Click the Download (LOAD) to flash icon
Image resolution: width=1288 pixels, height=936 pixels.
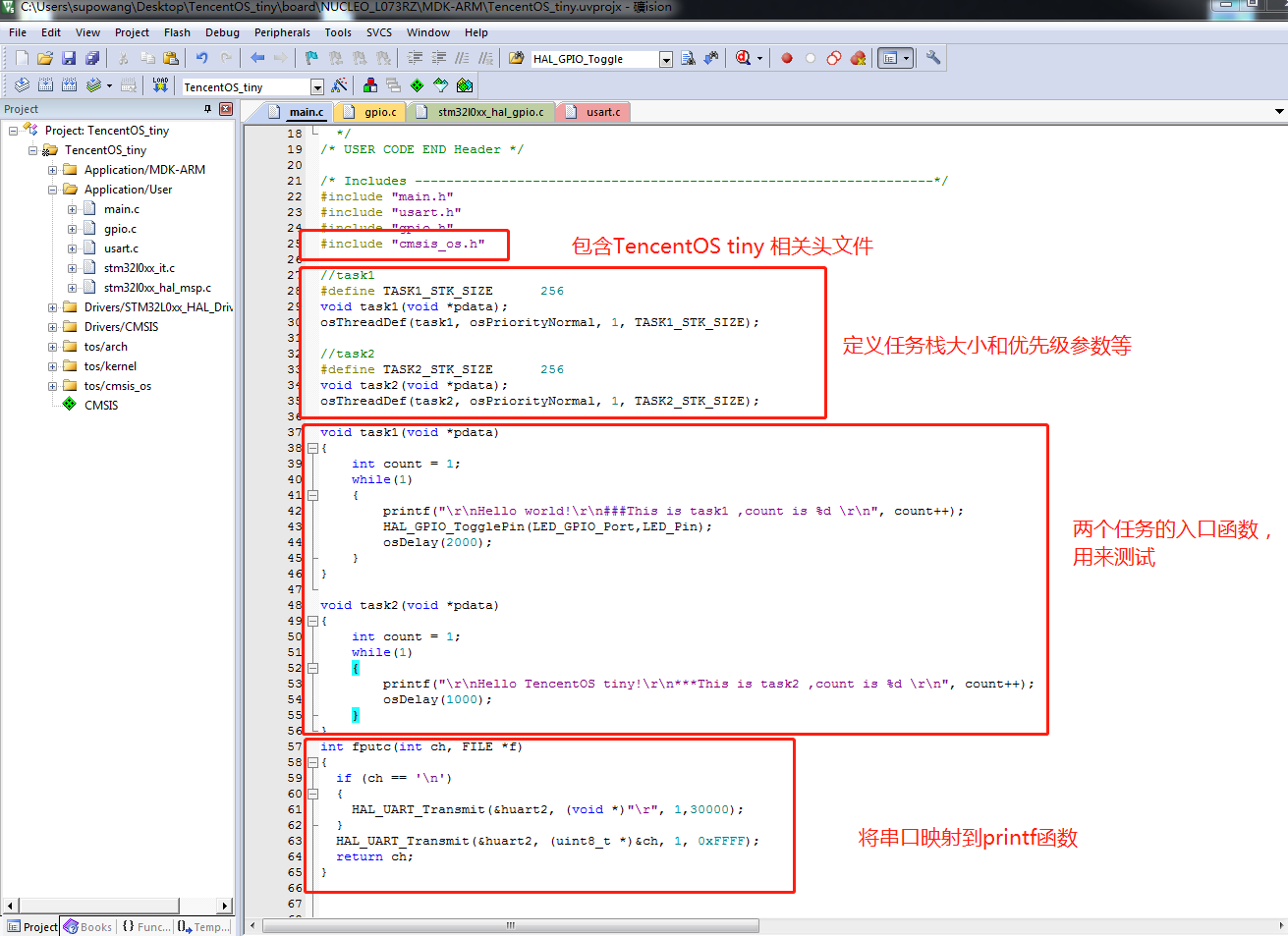tap(160, 85)
